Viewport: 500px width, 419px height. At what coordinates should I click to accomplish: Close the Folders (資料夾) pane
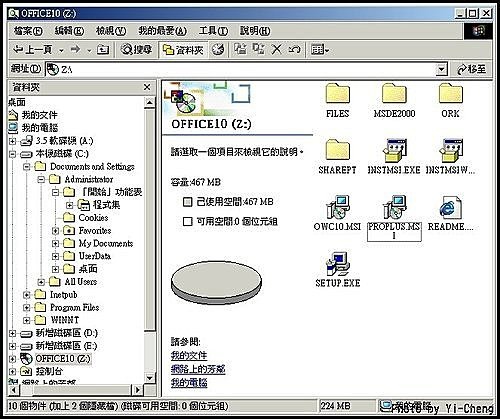coord(147,87)
